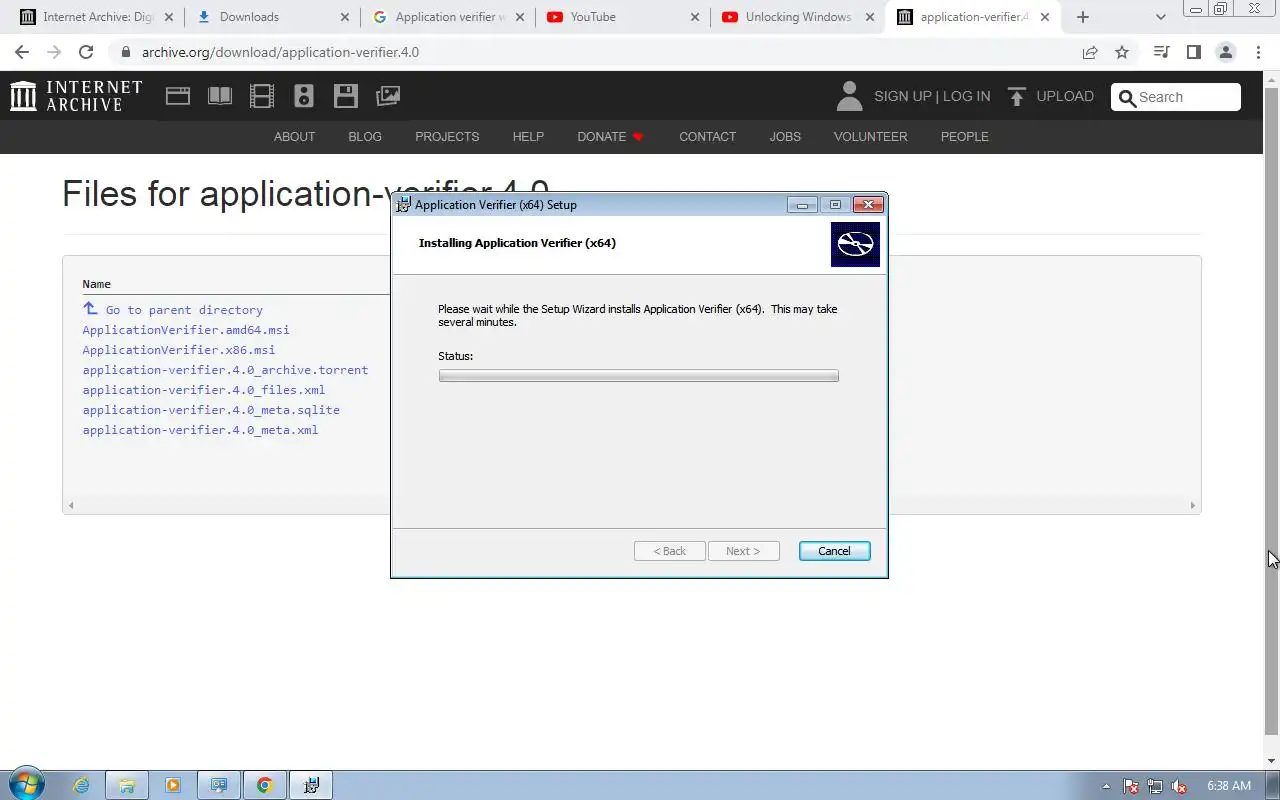Screen dimensions: 1280x800
Task: Click the UPLOAD link
Action: pos(1065,96)
